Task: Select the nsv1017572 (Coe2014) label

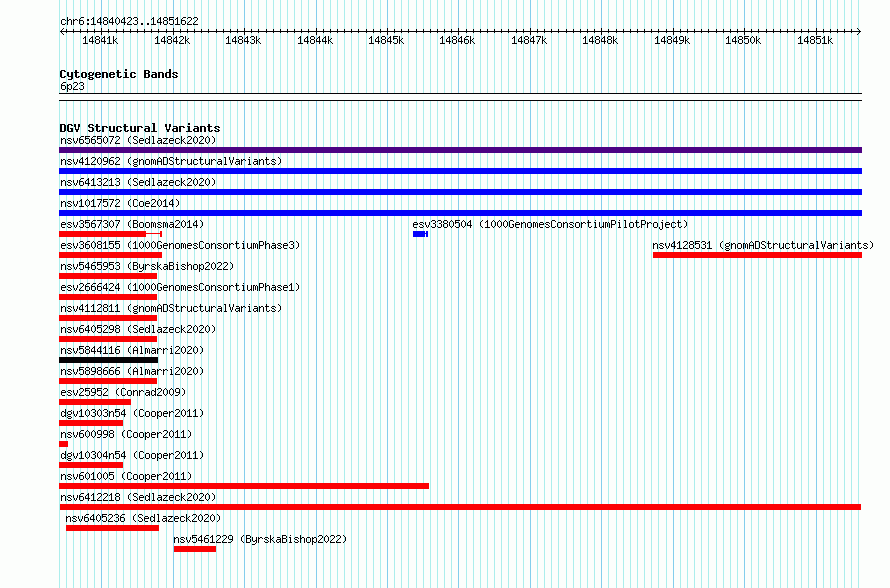Action: (x=120, y=203)
